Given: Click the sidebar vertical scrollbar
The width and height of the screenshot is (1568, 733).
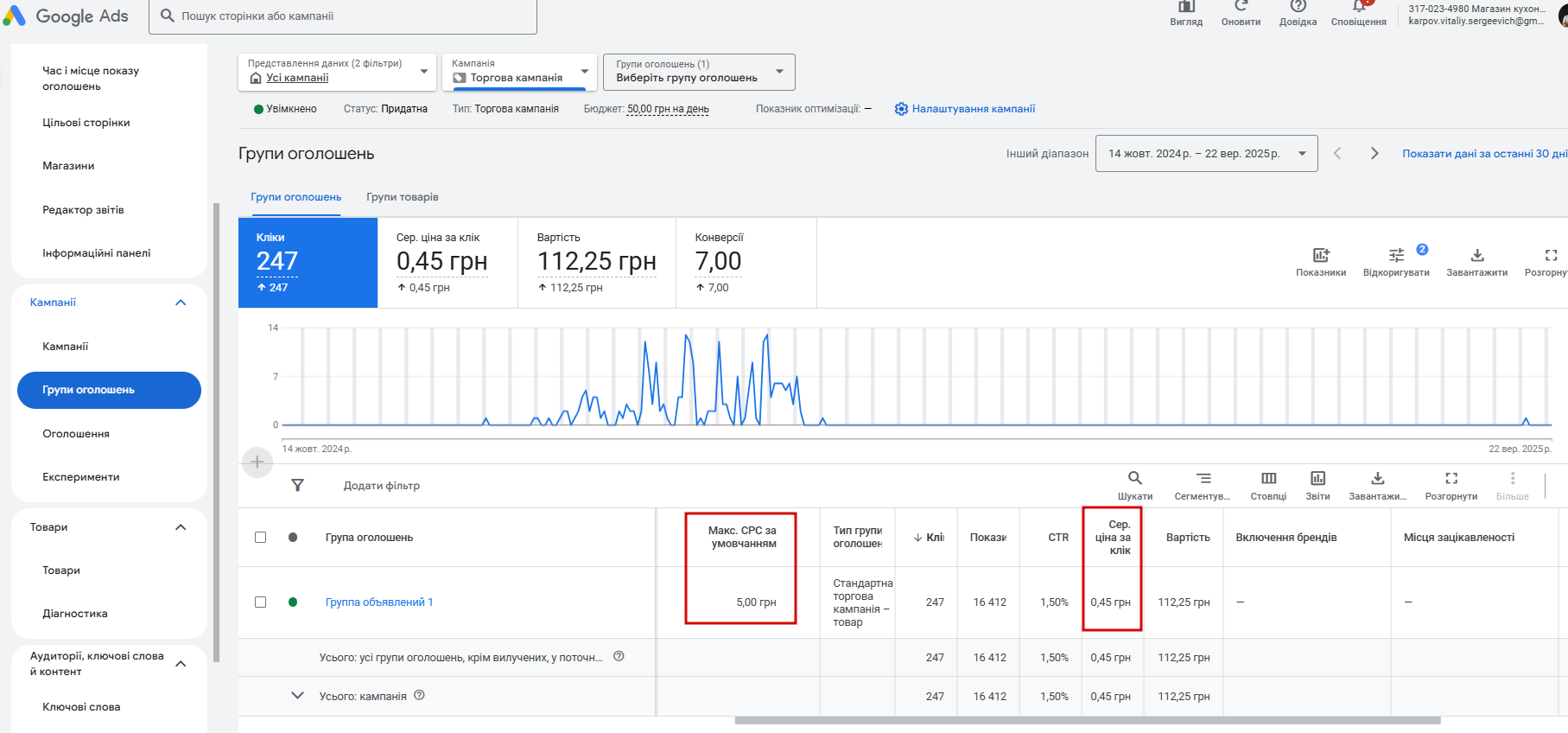Looking at the screenshot, I should [x=216, y=432].
